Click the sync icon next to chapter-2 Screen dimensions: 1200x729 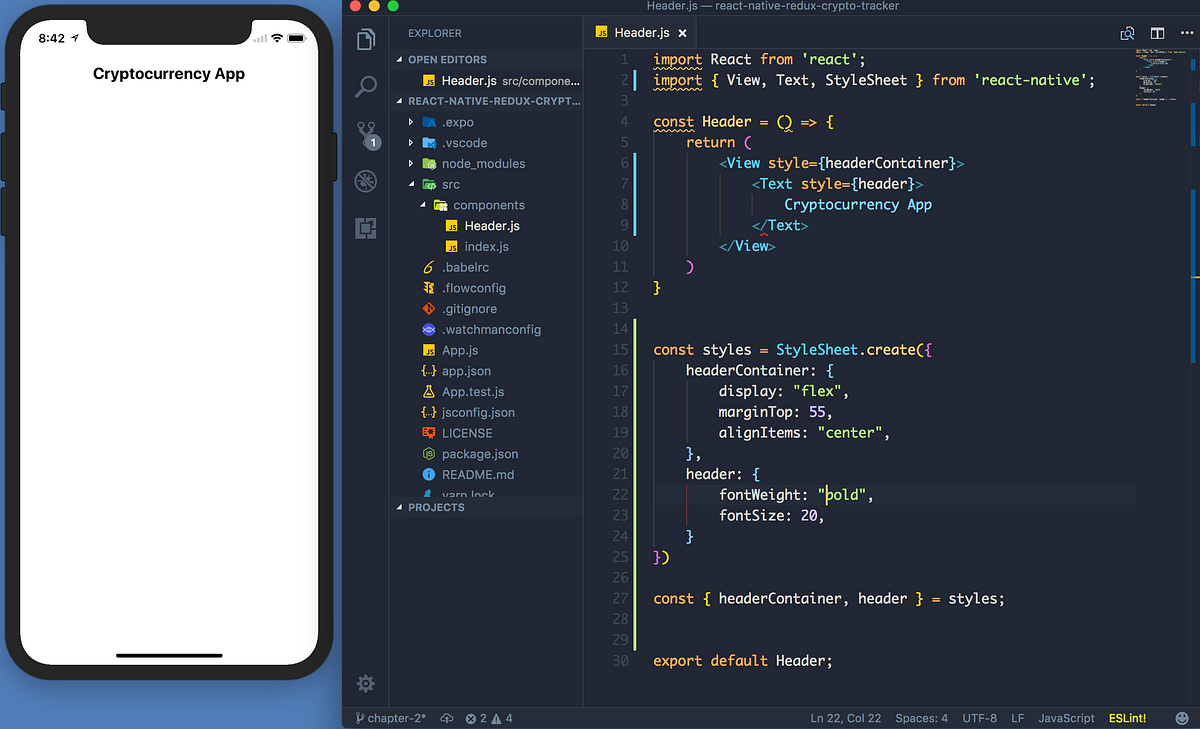click(446, 718)
